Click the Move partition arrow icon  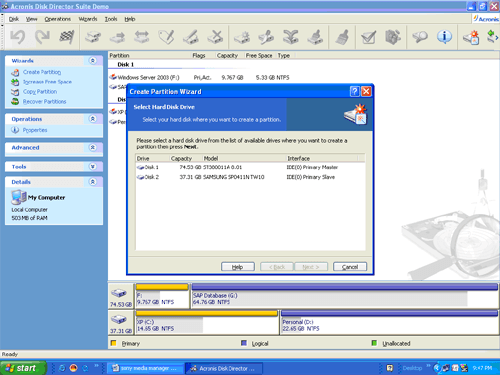(117, 37)
